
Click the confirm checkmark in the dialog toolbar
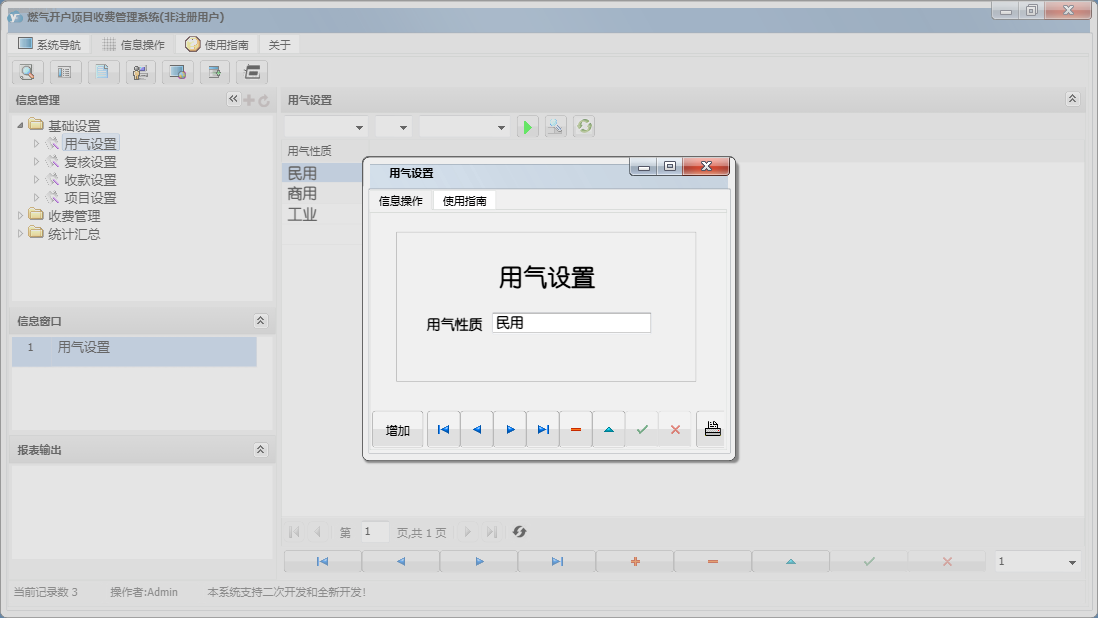click(x=643, y=428)
